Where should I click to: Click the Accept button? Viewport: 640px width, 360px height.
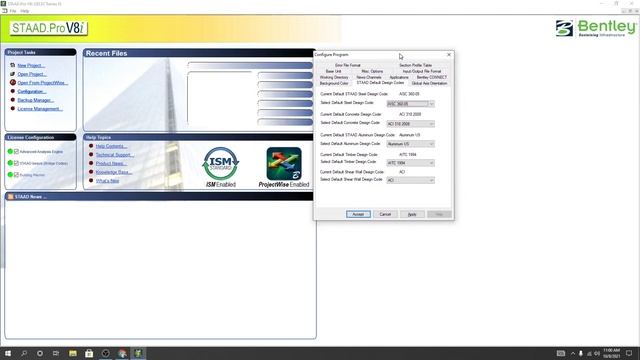(x=358, y=214)
